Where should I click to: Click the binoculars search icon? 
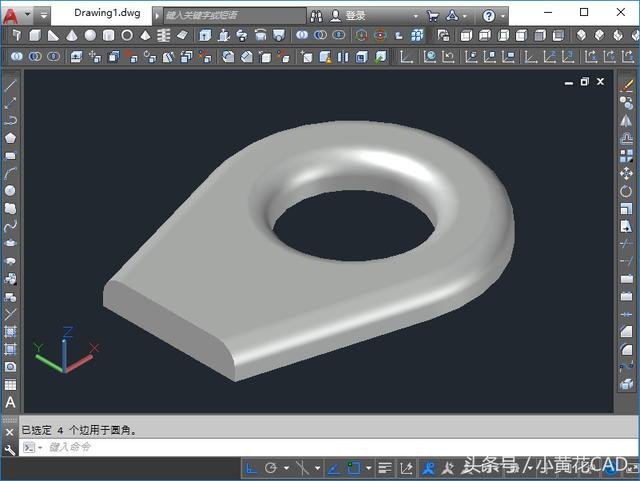click(315, 16)
